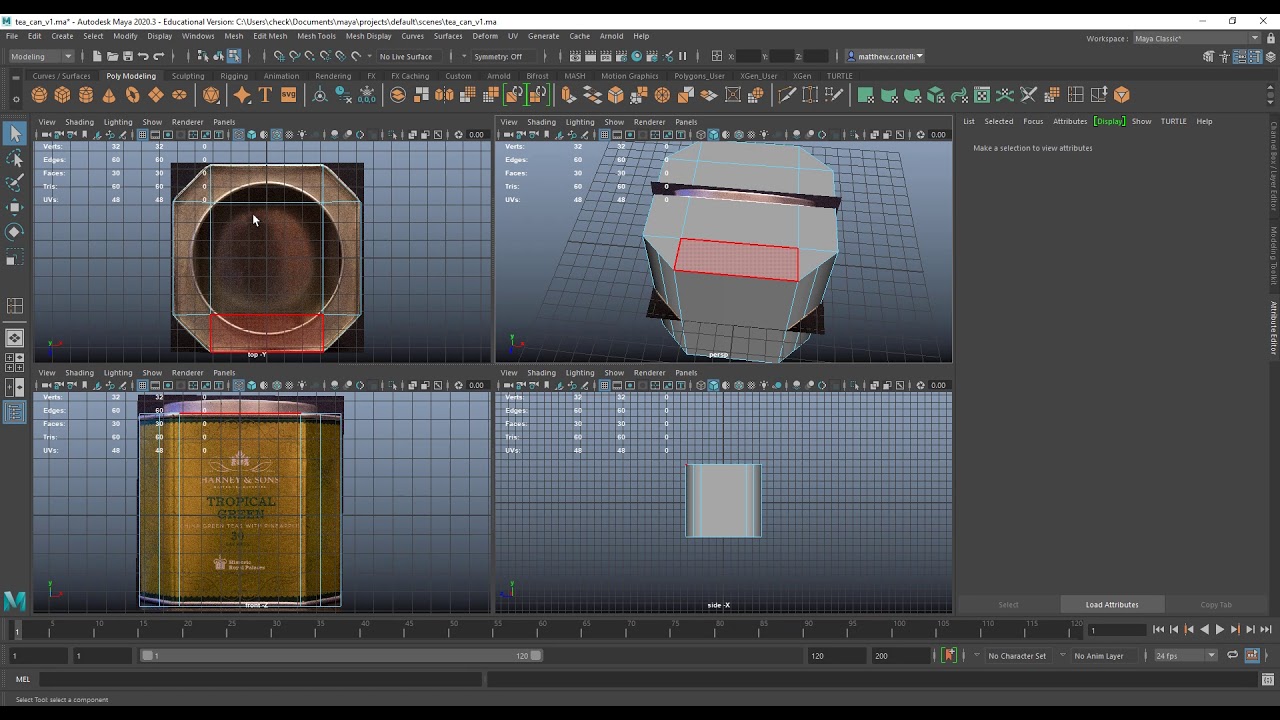This screenshot has width=1280, height=720.
Task: Open the Script Editor icon
Action: coord(1266,680)
